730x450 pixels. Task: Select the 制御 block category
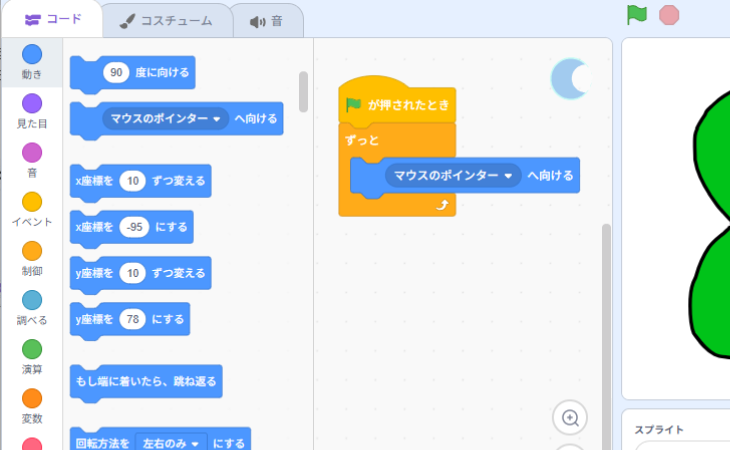pos(32,259)
